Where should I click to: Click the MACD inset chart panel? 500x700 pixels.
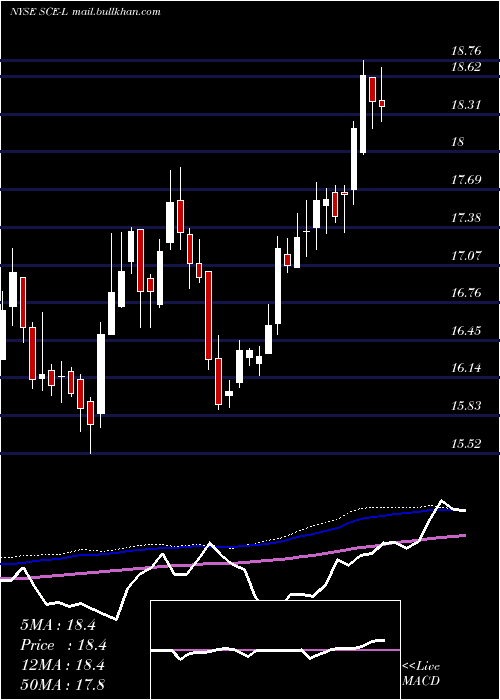pos(275,650)
